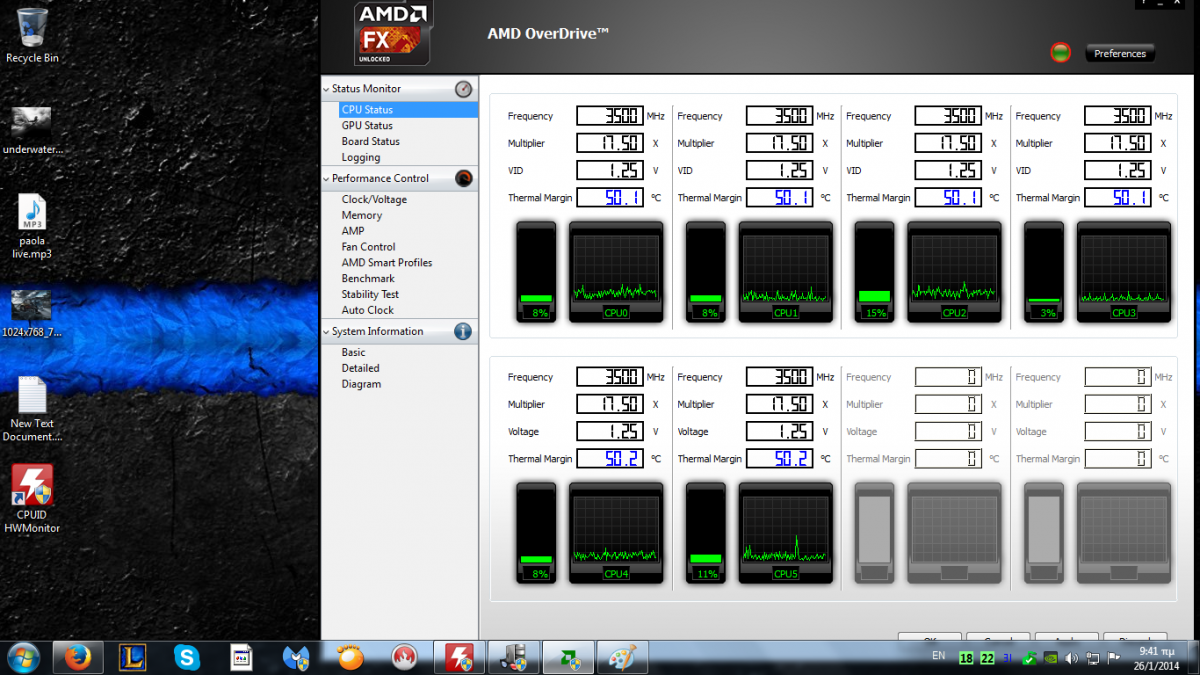Click the Preferences button
The width and height of the screenshot is (1200, 675).
(x=1120, y=53)
